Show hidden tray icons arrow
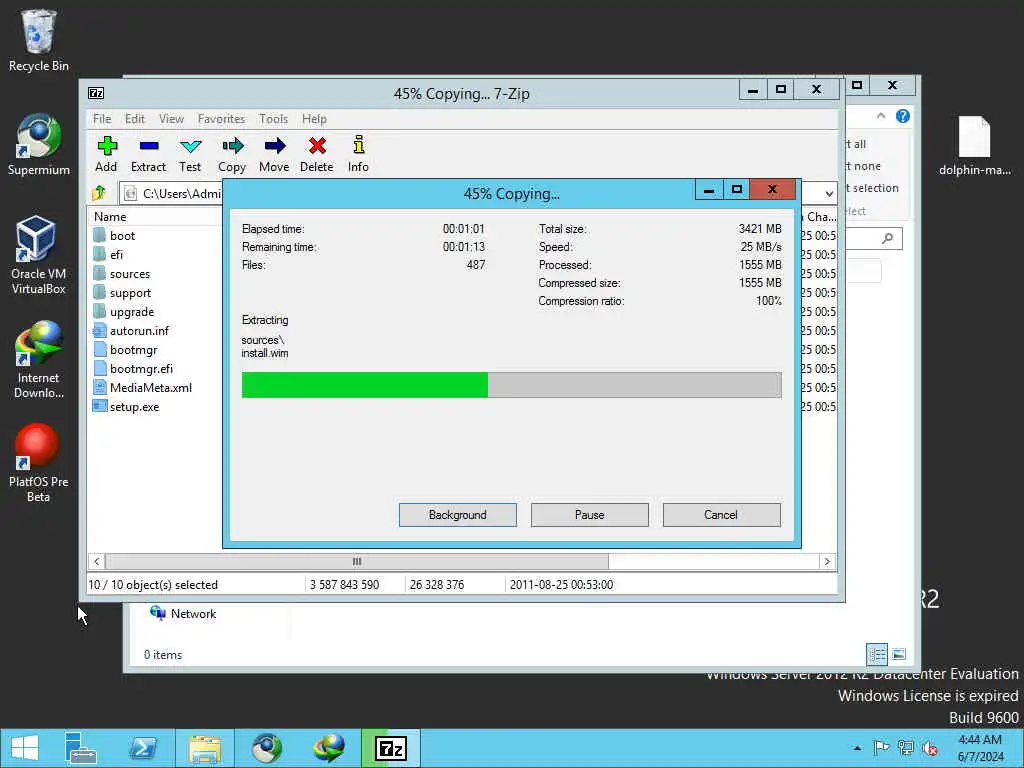 857,748
